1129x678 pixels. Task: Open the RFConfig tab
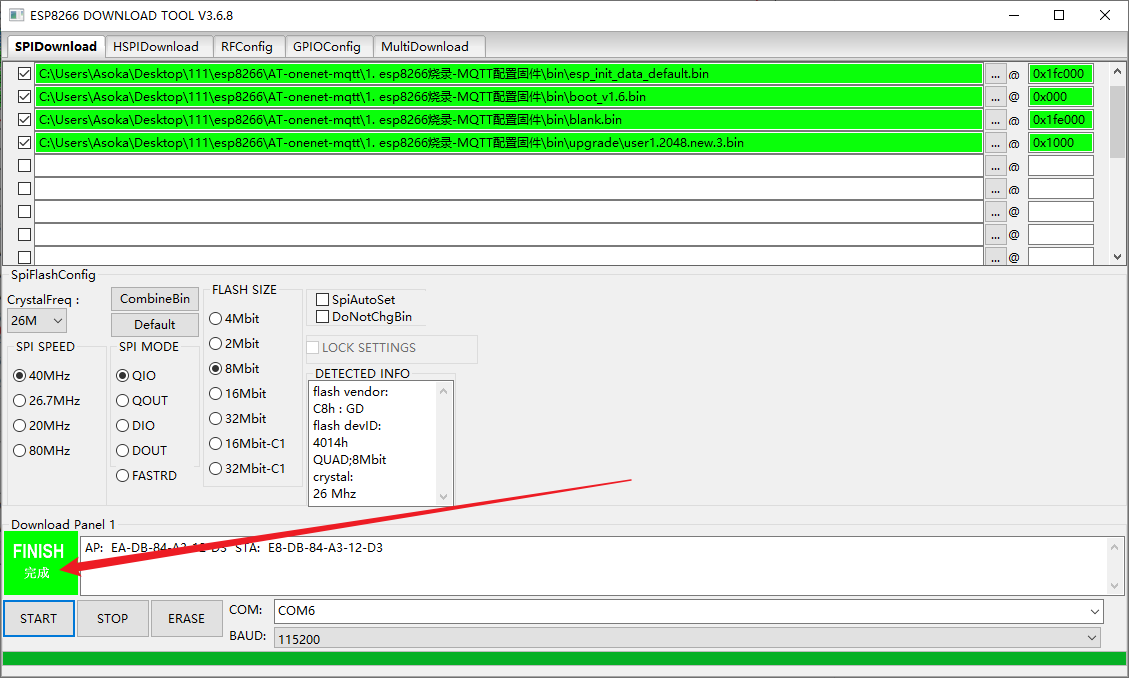pos(247,47)
